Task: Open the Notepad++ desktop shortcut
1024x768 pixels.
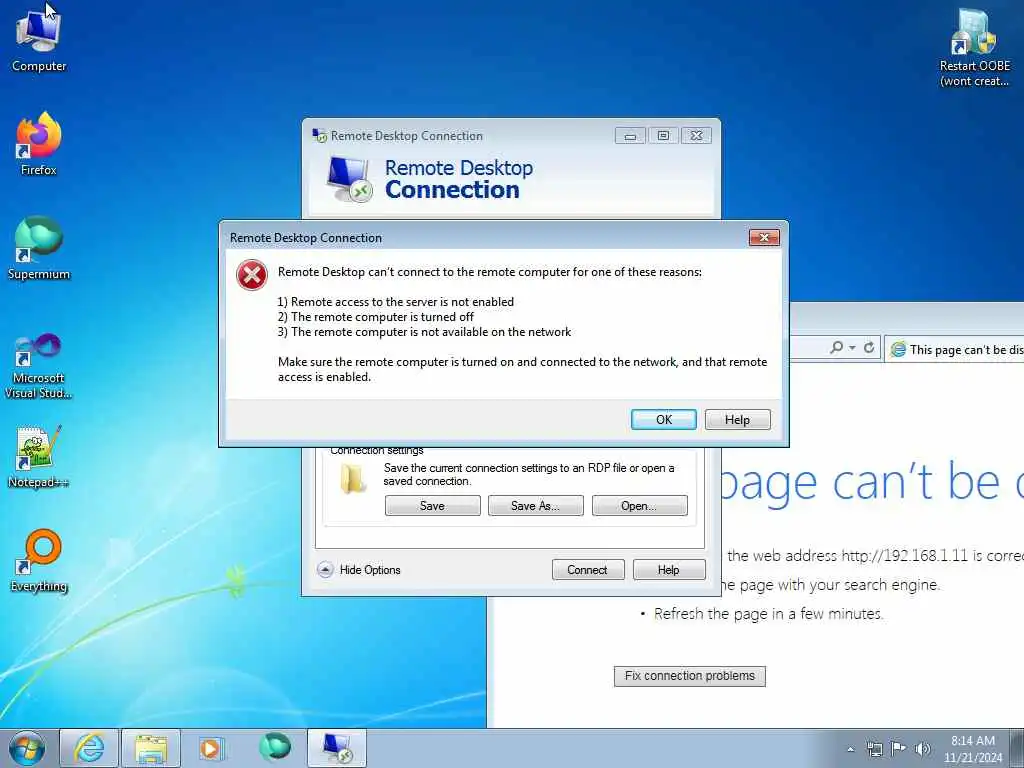Action: click(39, 457)
